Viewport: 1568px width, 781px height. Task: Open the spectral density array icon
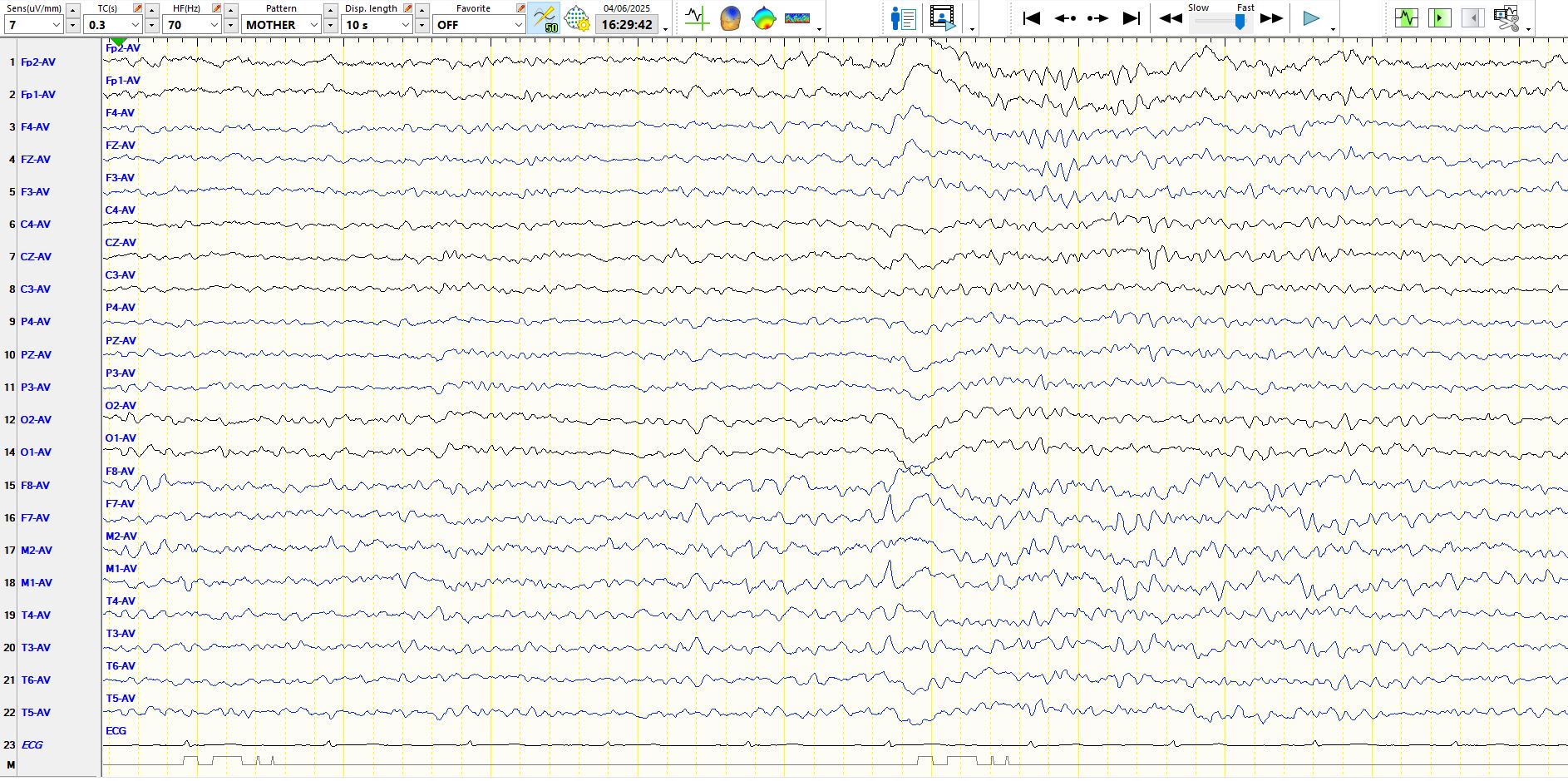796,17
